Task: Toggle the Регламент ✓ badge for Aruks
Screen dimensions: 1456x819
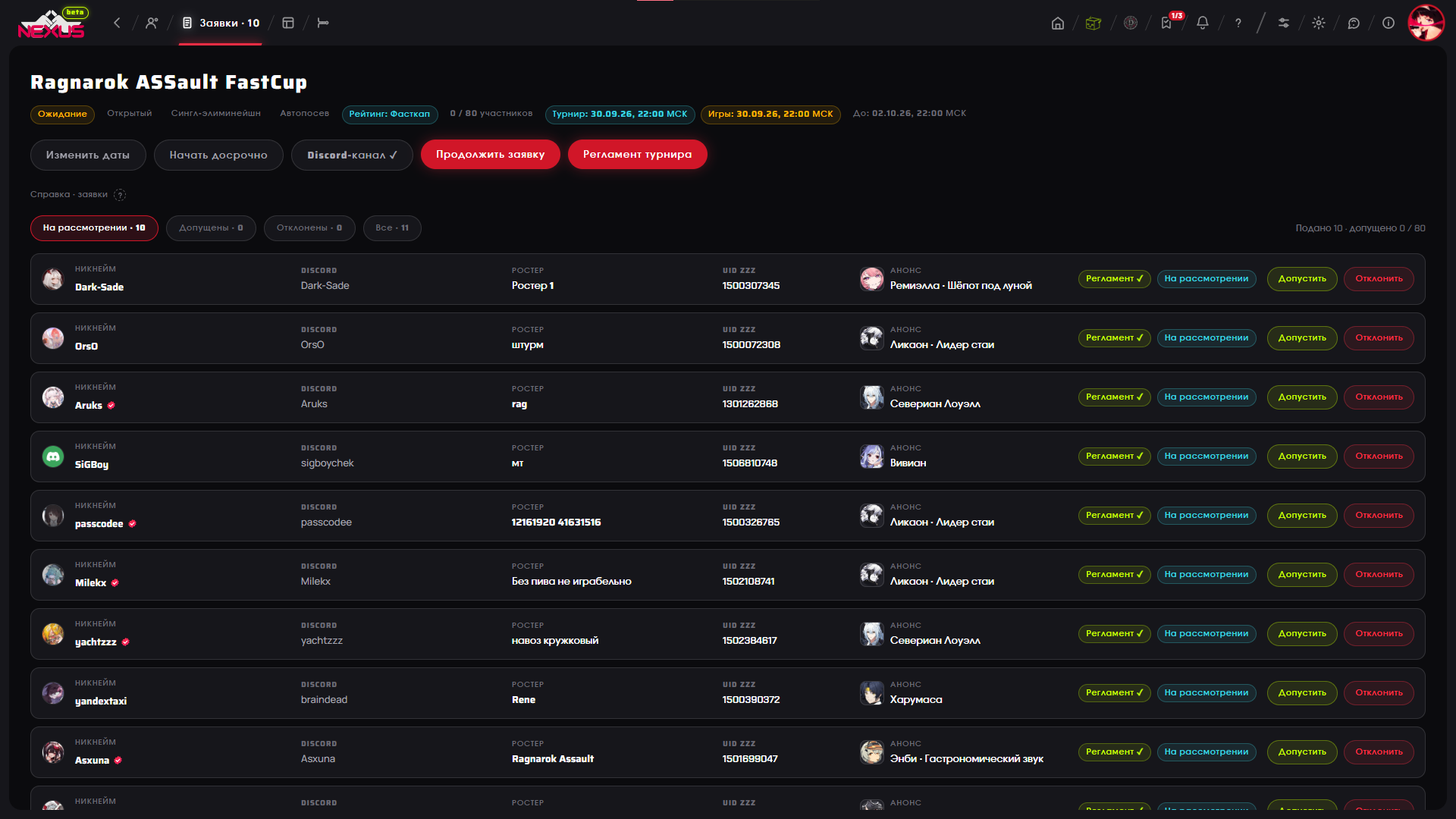Action: tap(1115, 397)
